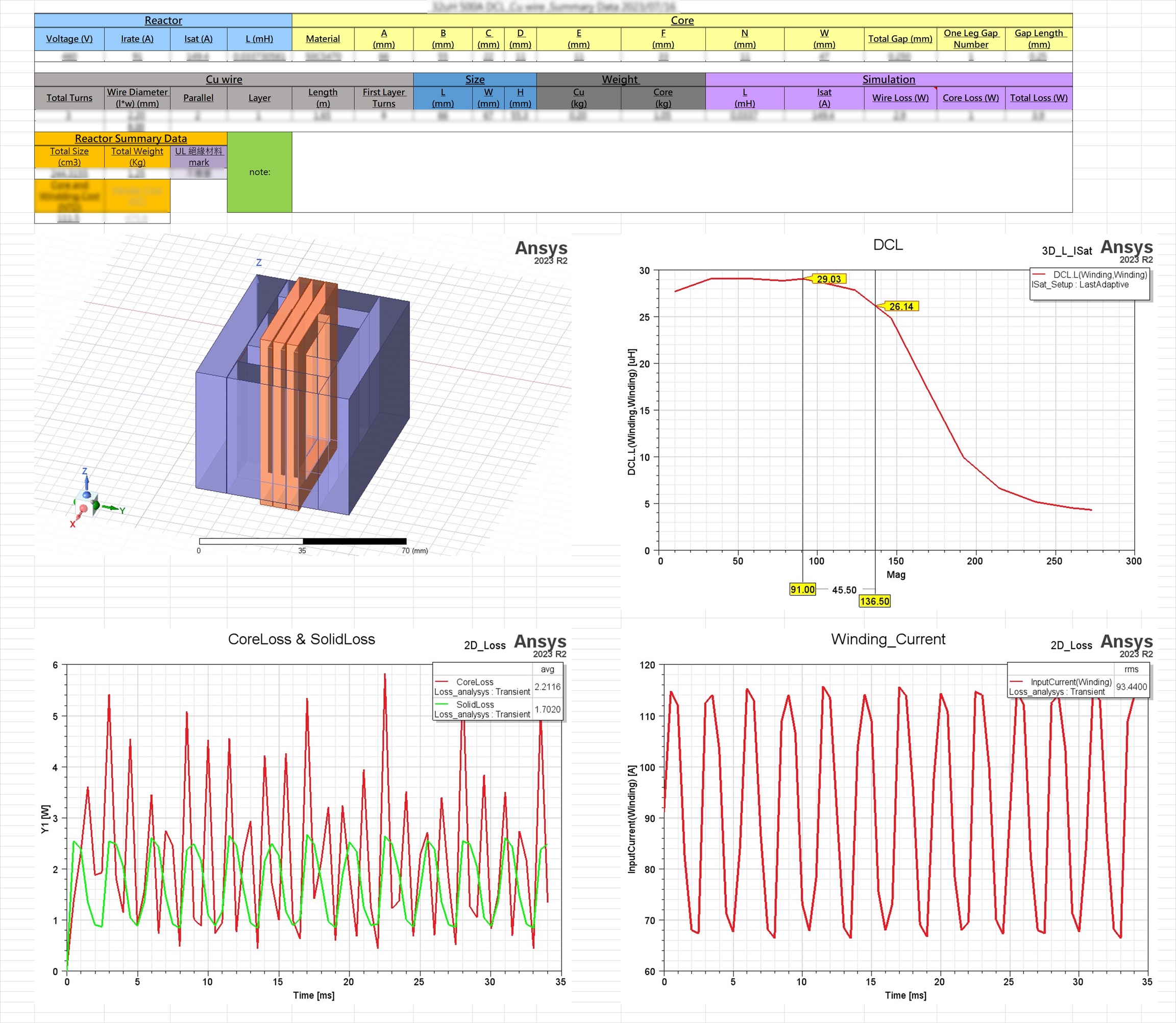The width and height of the screenshot is (1176, 1023).
Task: Select the 29.03 marker label on DCL curve
Action: (x=828, y=279)
